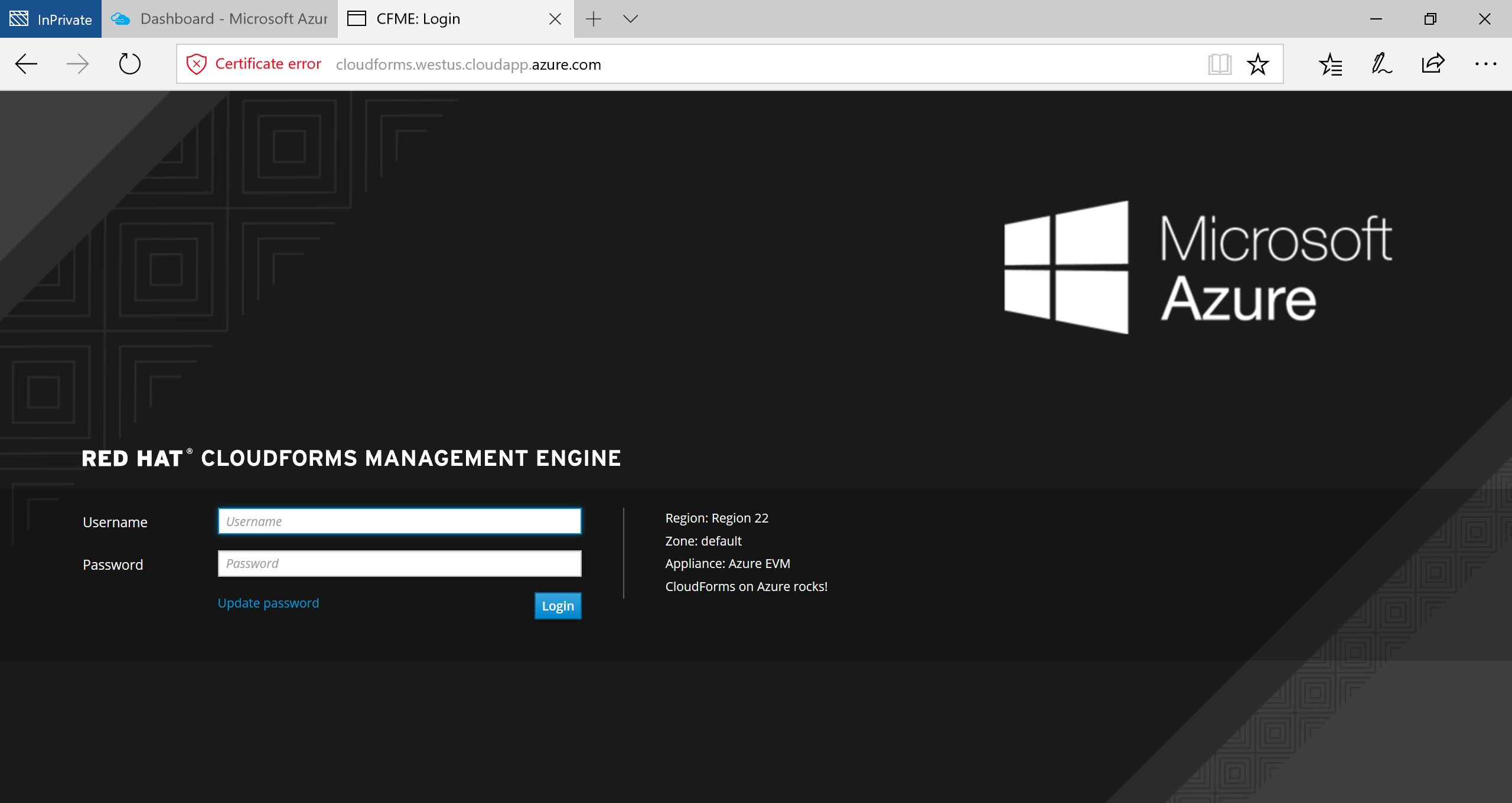Open Settings and more ellipsis menu

[x=1485, y=64]
